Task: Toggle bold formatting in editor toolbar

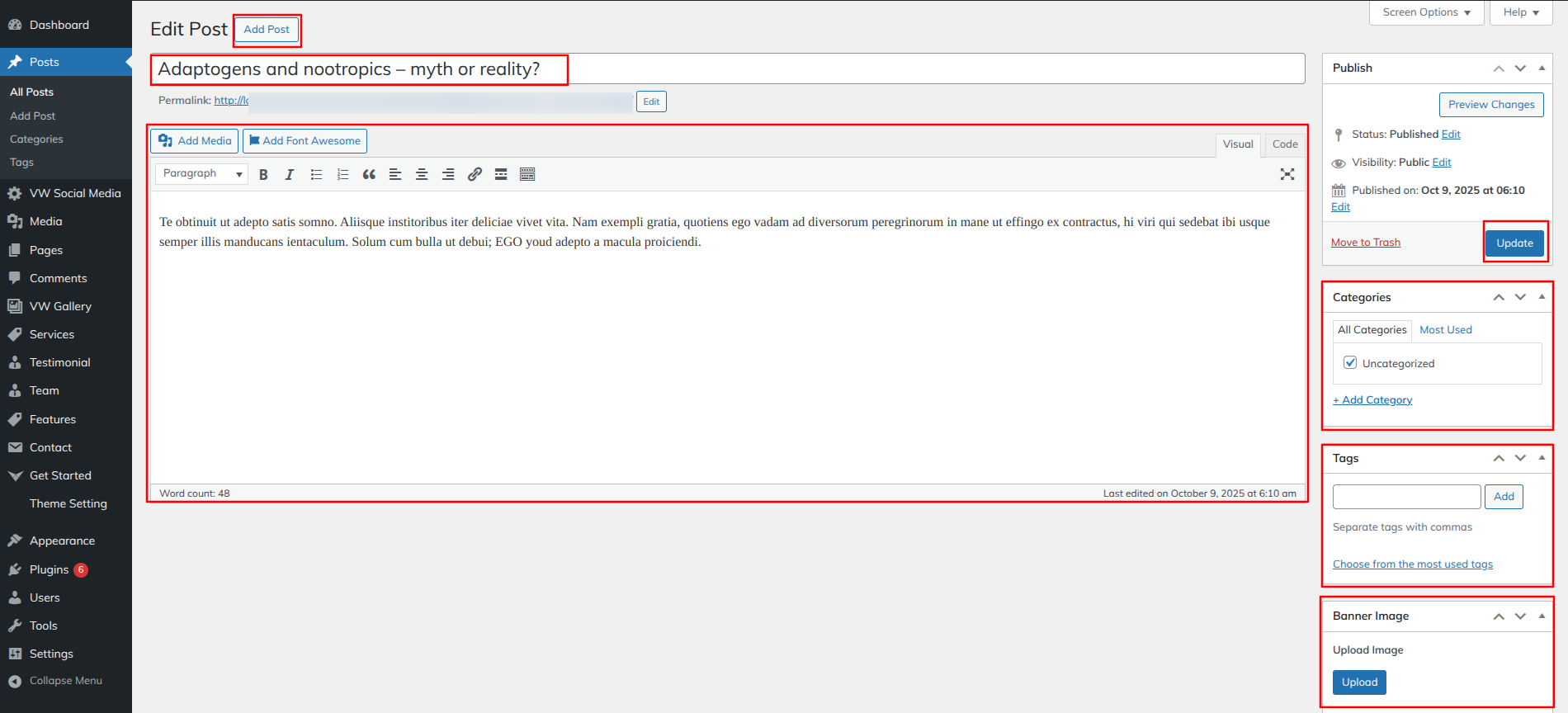Action: (x=263, y=174)
